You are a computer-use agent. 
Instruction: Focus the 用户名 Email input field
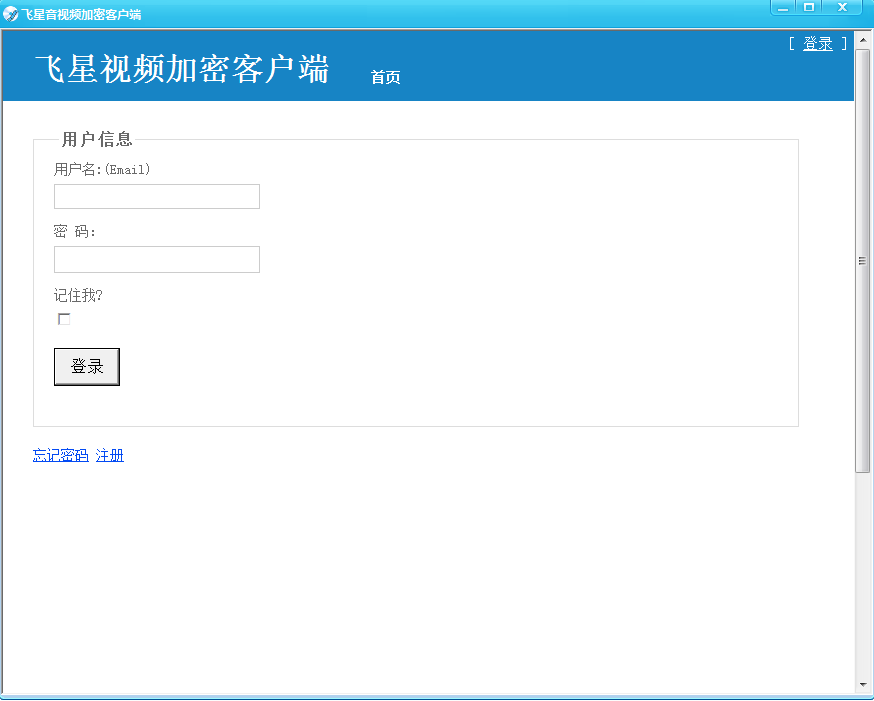157,197
